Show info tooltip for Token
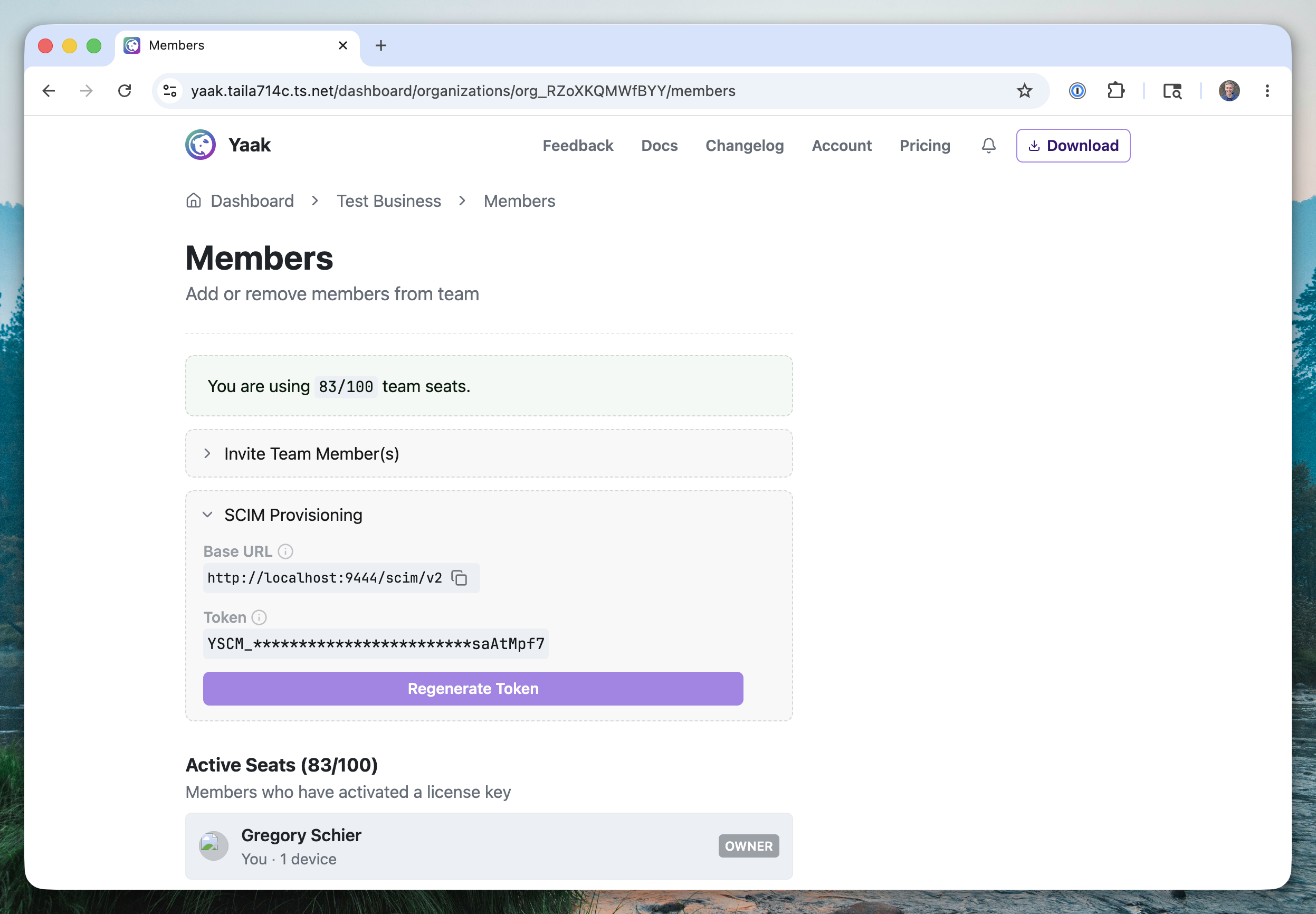Viewport: 1316px width, 914px height. click(259, 617)
